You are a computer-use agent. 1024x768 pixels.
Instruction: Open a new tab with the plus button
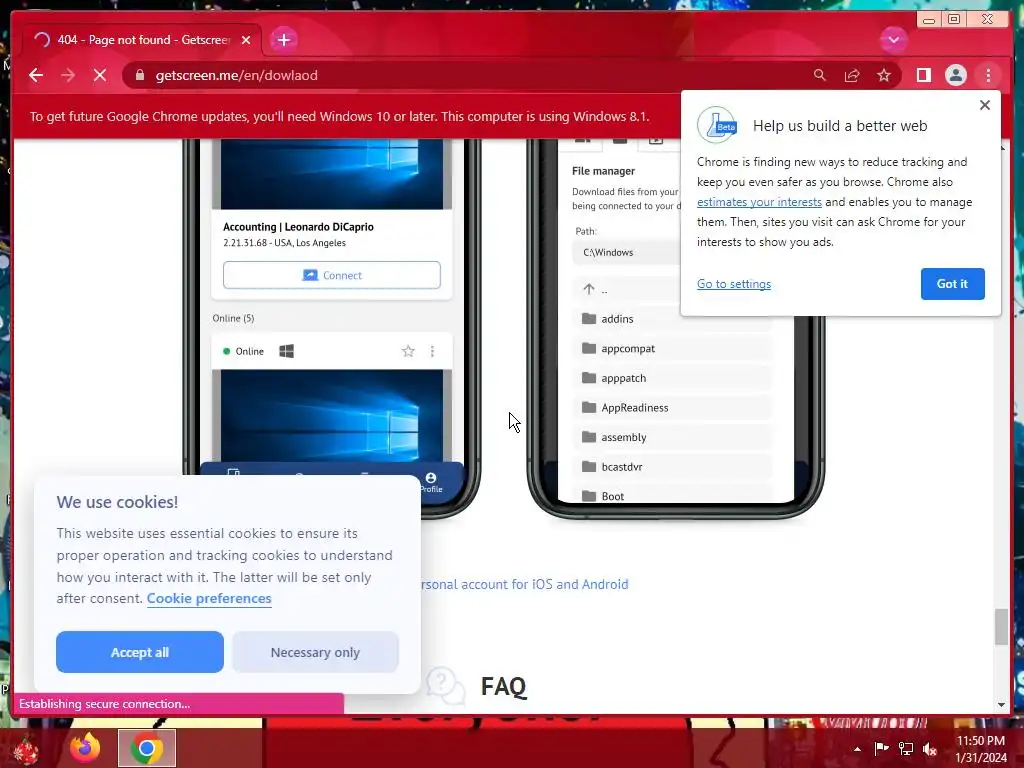(x=283, y=40)
